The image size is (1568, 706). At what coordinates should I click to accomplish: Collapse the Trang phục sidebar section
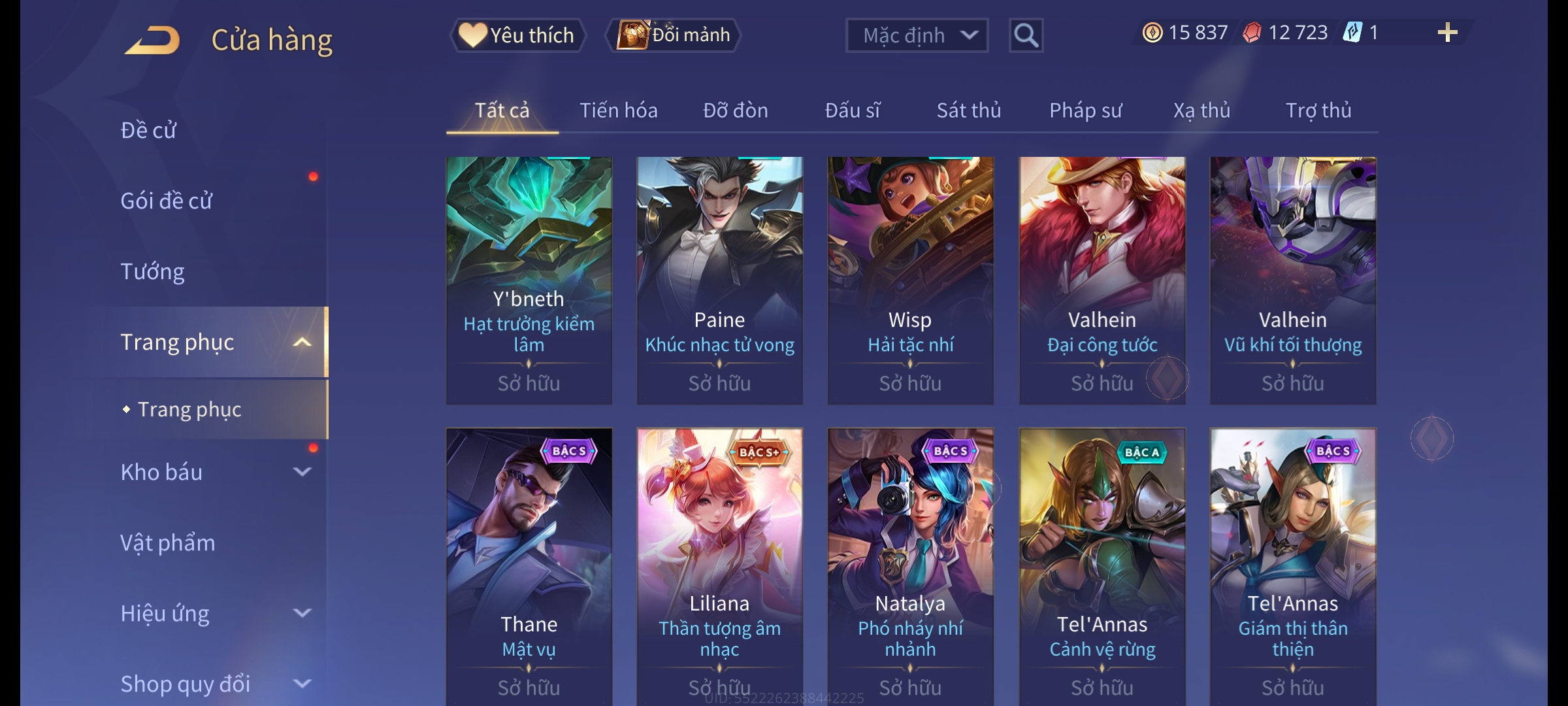click(x=302, y=342)
